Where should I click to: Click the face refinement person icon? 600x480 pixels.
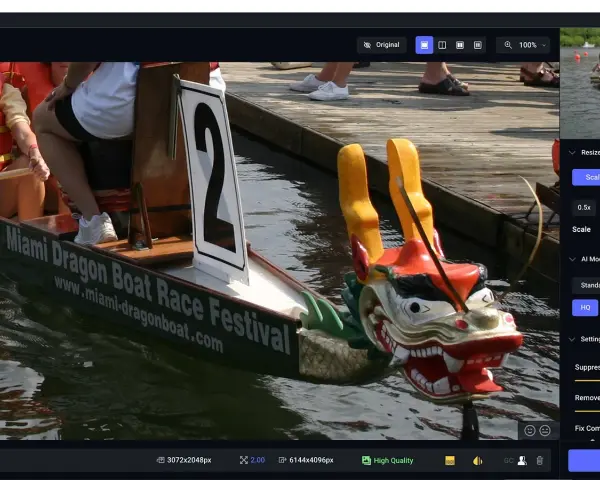[522, 460]
